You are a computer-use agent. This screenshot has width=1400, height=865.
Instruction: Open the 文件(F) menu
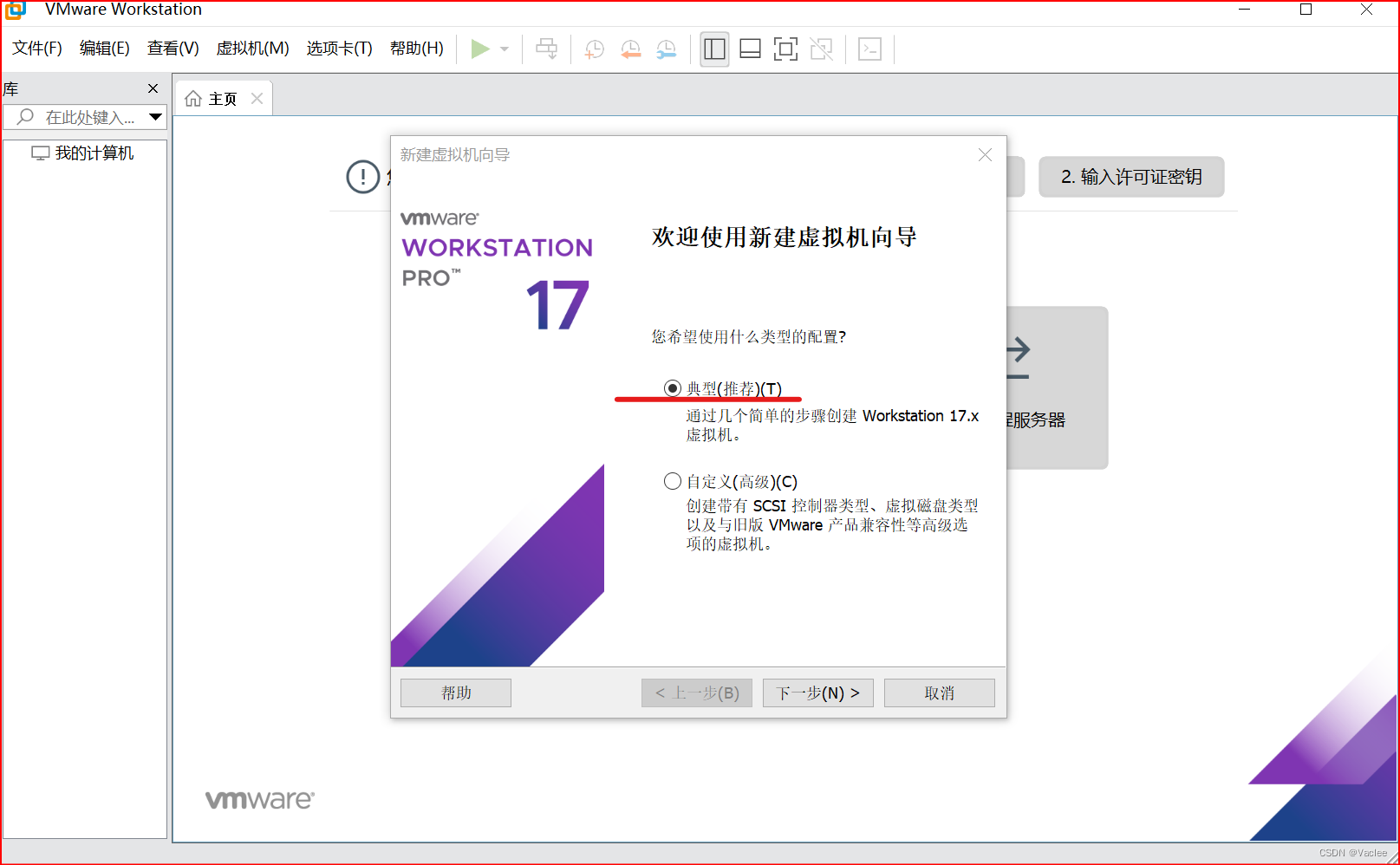click(37, 49)
